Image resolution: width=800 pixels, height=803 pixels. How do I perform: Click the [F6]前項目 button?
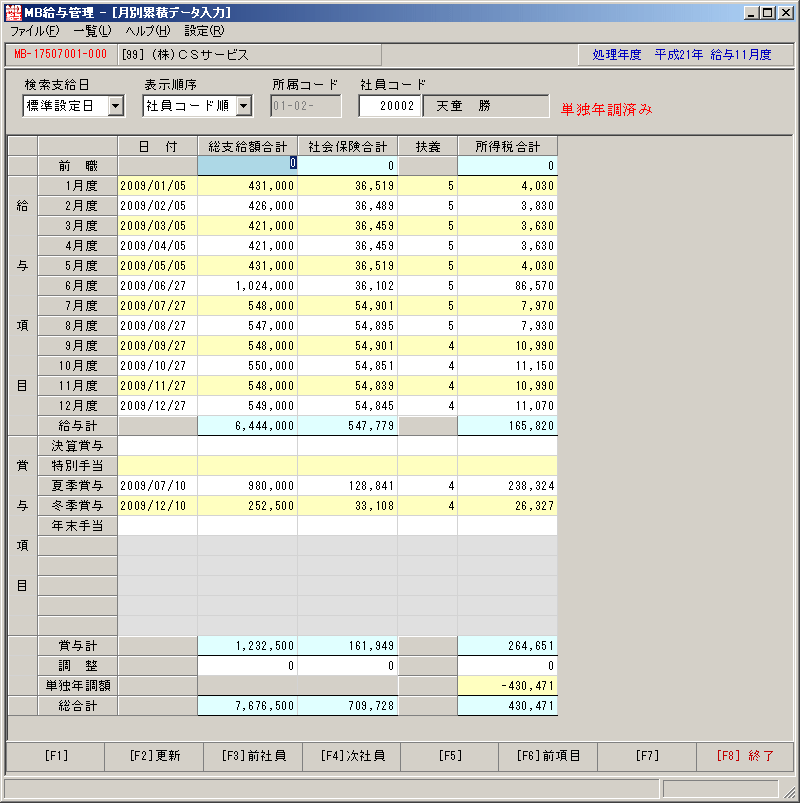[x=548, y=756]
